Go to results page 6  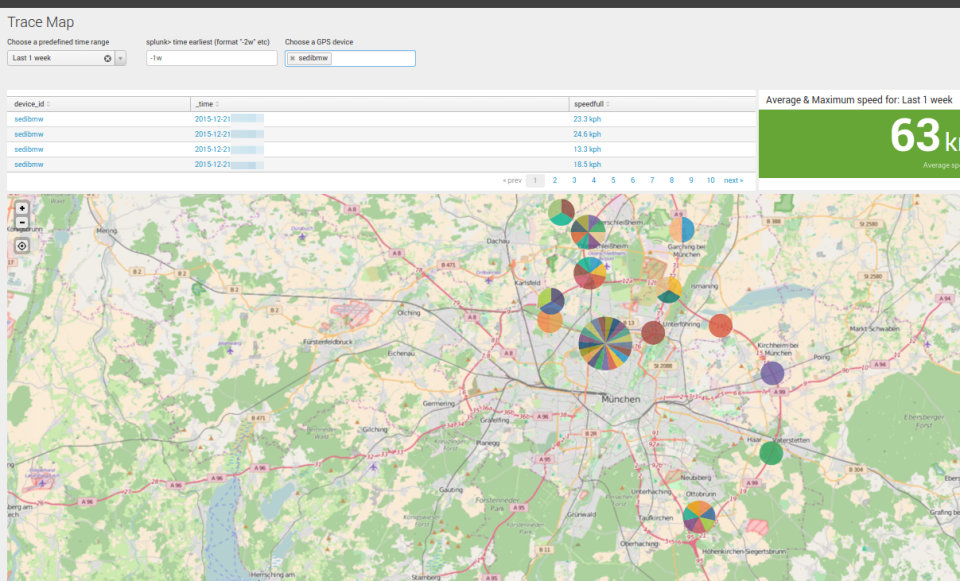tap(632, 181)
